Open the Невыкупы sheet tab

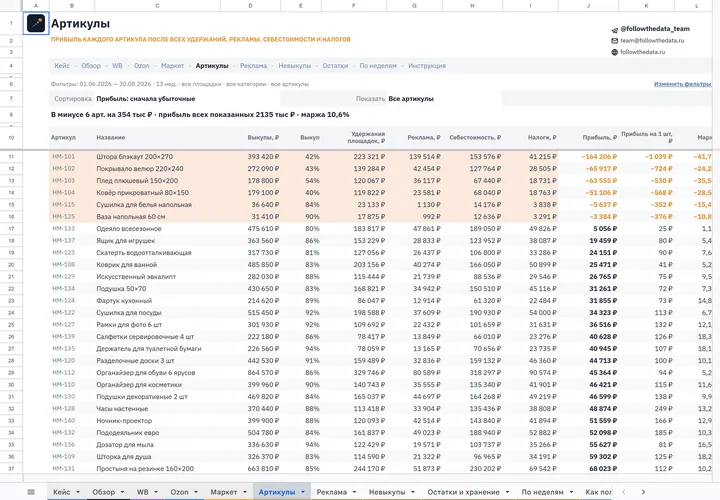pyautogui.click(x=387, y=492)
